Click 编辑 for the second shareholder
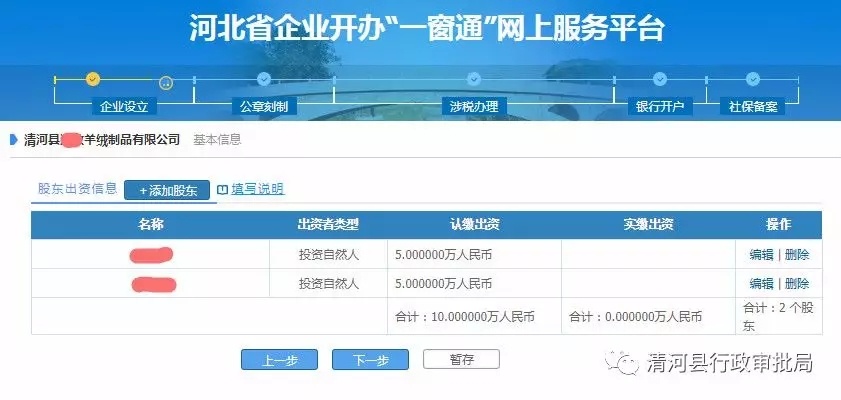The width and height of the screenshot is (841, 400). [761, 283]
